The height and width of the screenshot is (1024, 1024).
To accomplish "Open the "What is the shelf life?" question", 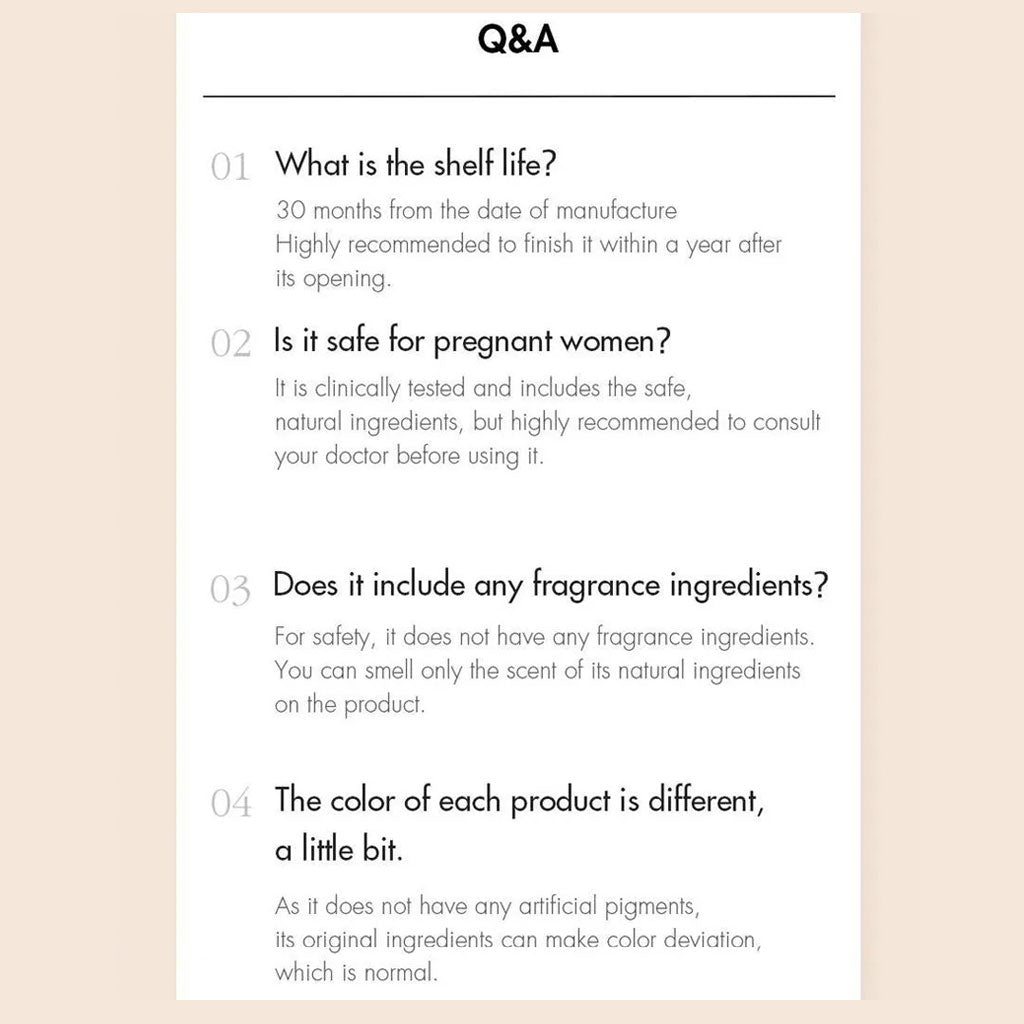I will click(415, 164).
